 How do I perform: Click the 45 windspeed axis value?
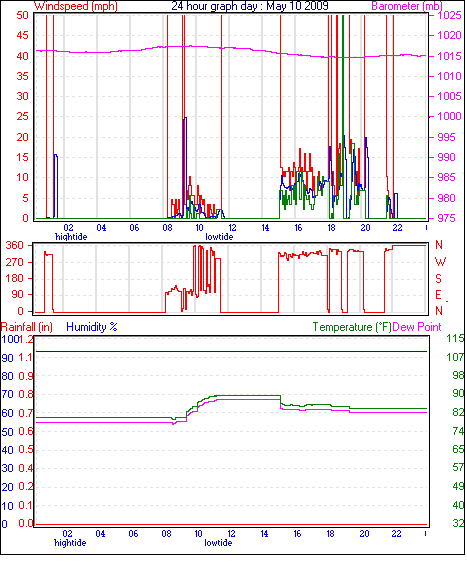point(22,35)
